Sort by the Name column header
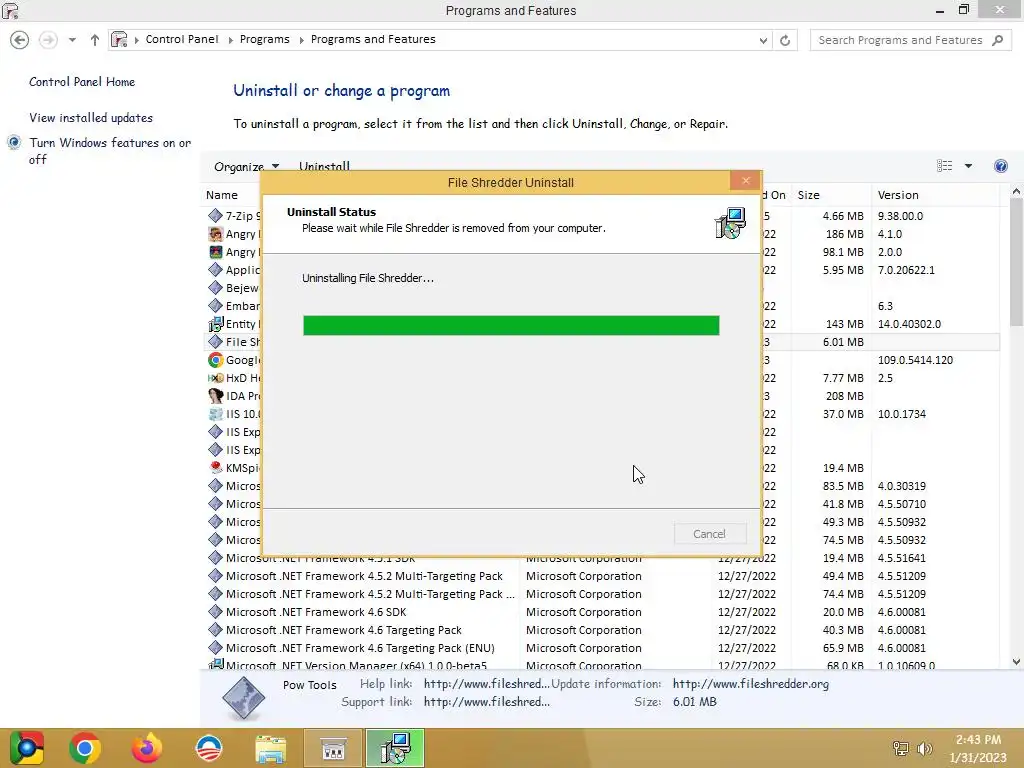The height and width of the screenshot is (768, 1024). pyautogui.click(x=222, y=195)
